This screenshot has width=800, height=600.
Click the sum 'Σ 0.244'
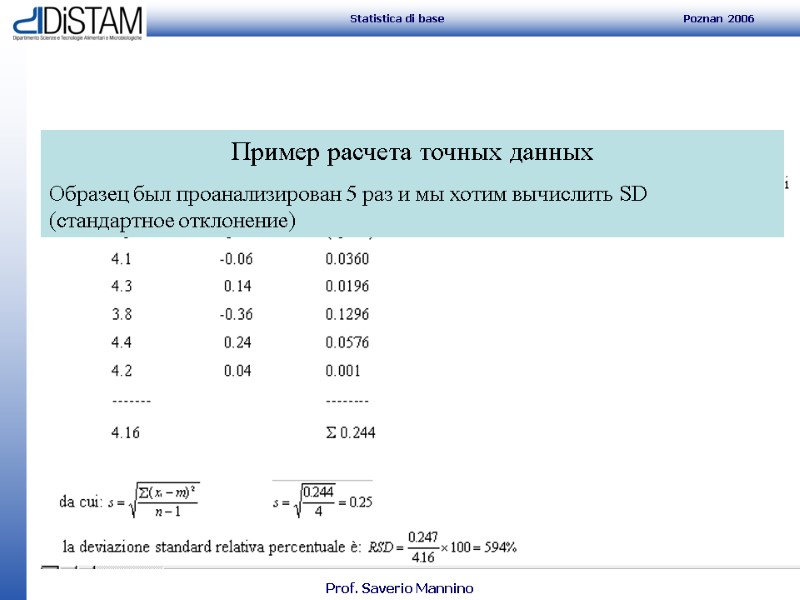351,433
